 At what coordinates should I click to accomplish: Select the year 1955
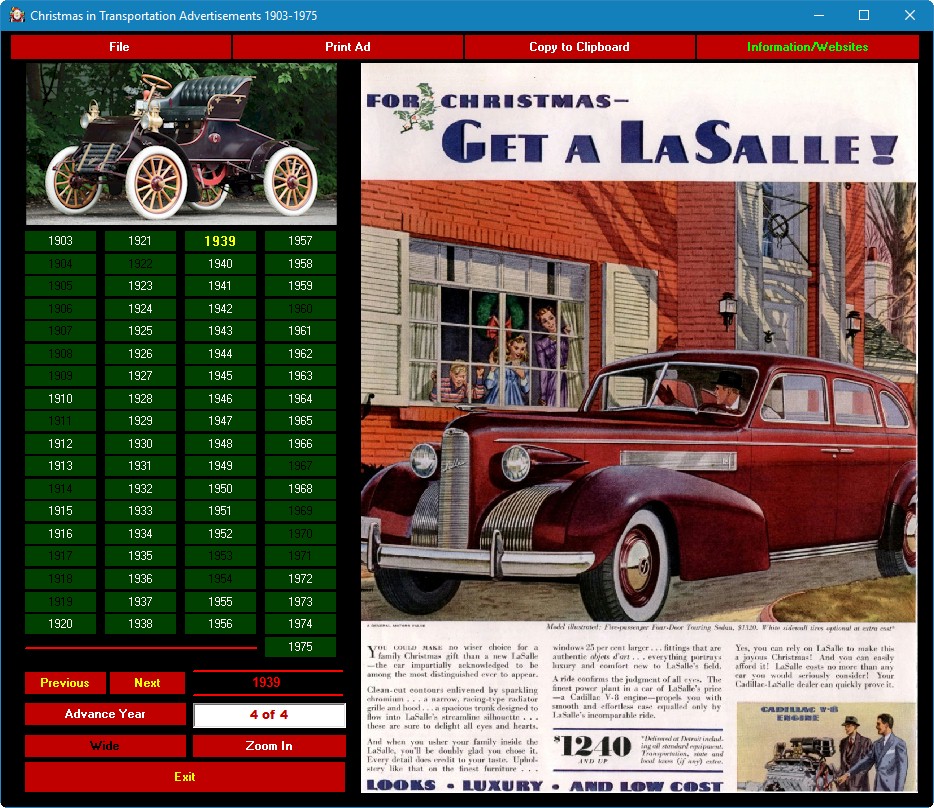pos(220,602)
